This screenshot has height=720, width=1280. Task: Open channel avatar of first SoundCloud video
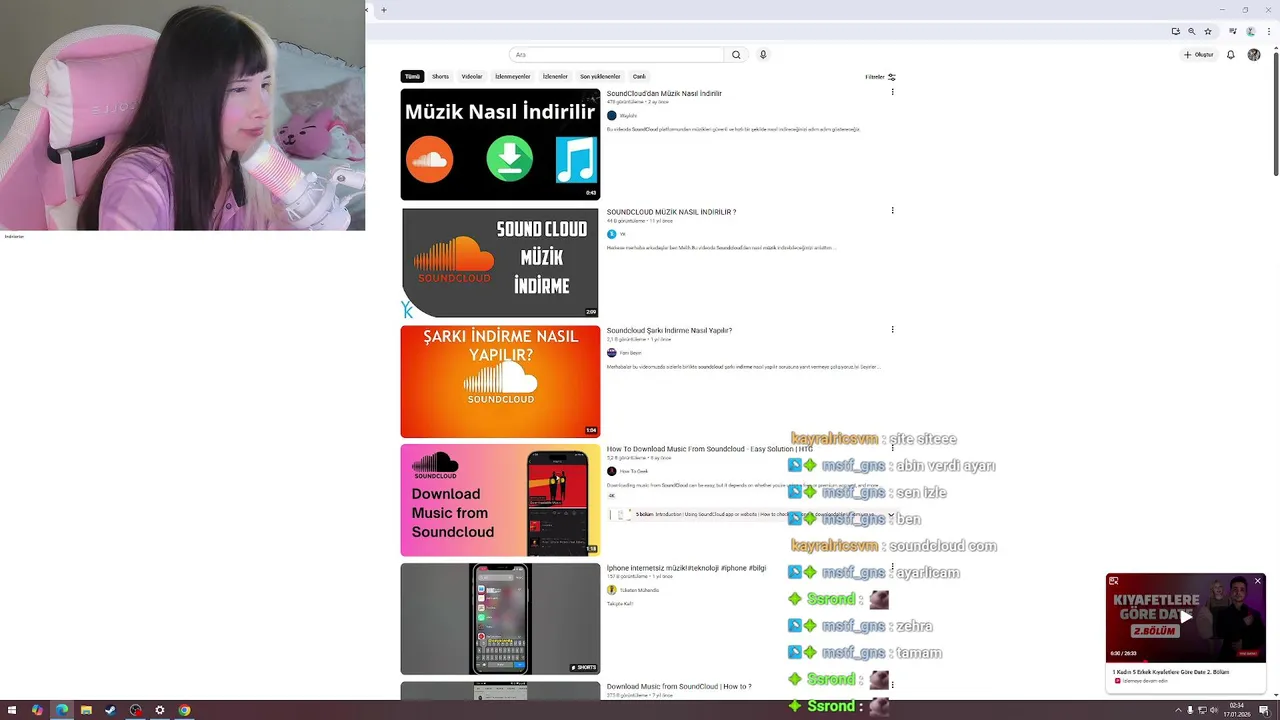[612, 116]
